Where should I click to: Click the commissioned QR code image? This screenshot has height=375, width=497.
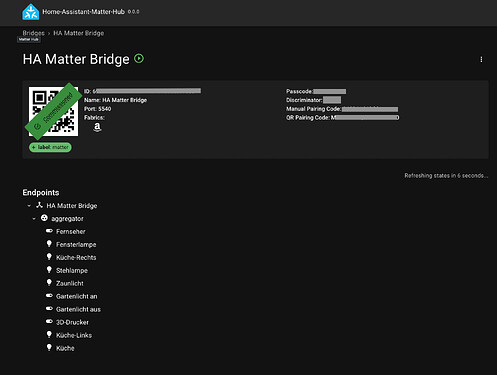(x=53, y=111)
